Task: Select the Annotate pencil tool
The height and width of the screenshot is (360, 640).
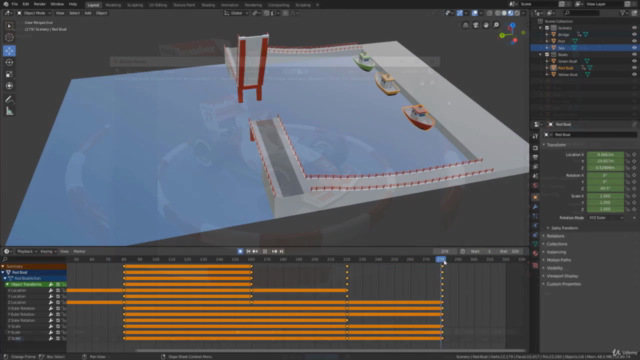Action: pos(9,99)
